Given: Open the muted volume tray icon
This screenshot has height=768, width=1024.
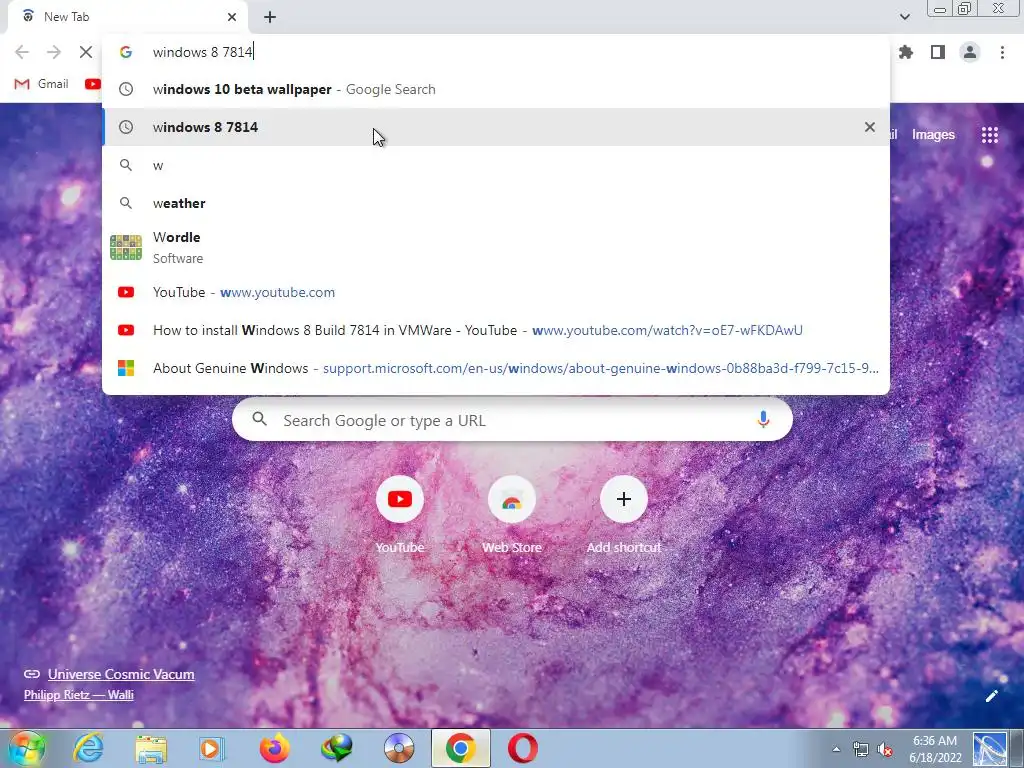Looking at the screenshot, I should [885, 750].
